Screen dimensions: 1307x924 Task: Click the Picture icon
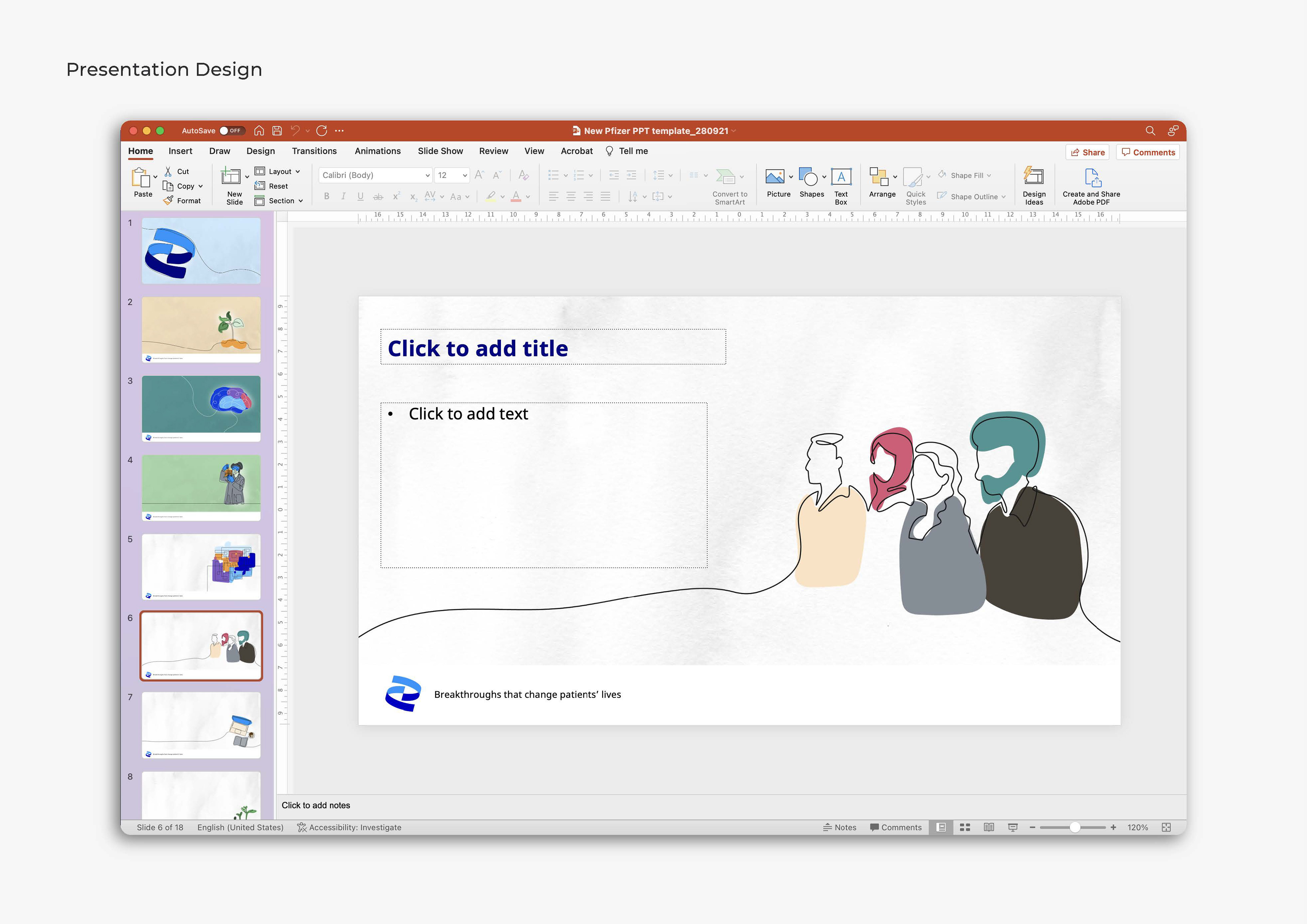tap(775, 177)
